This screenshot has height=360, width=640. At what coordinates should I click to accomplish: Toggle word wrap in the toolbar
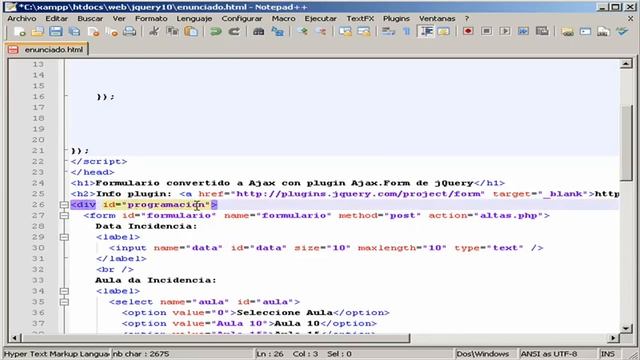point(388,31)
